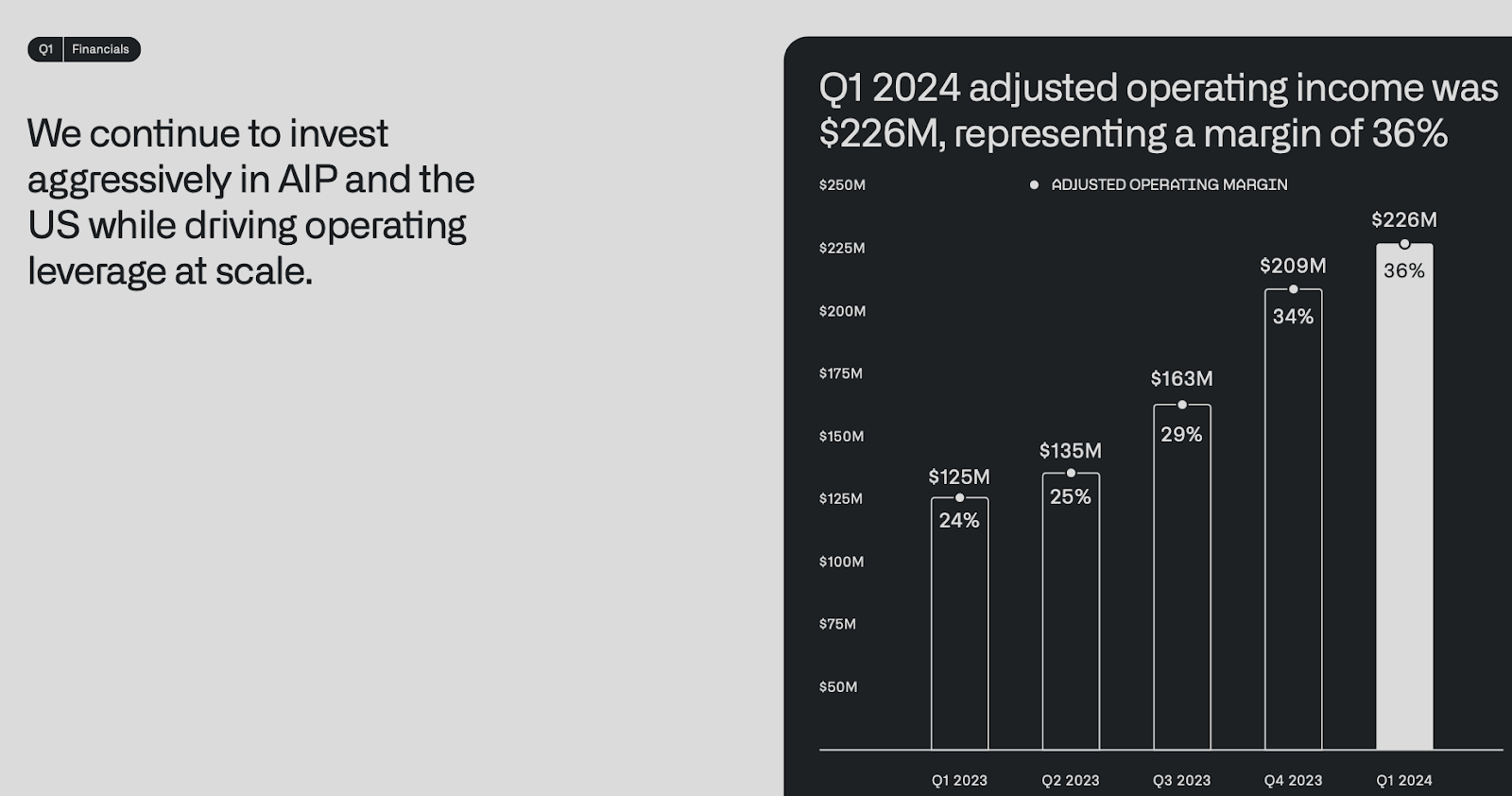Click the Q4 2023 x-axis label
The height and width of the screenshot is (796, 1512).
pos(1293,781)
